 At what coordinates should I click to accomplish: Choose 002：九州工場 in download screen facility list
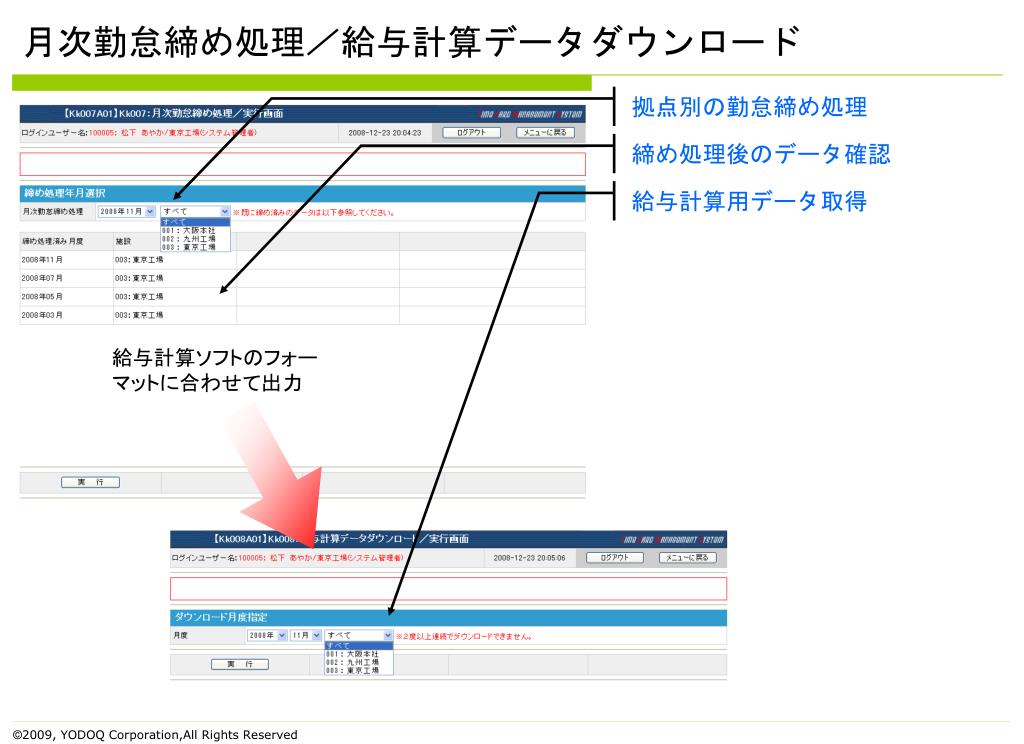pyautogui.click(x=359, y=662)
